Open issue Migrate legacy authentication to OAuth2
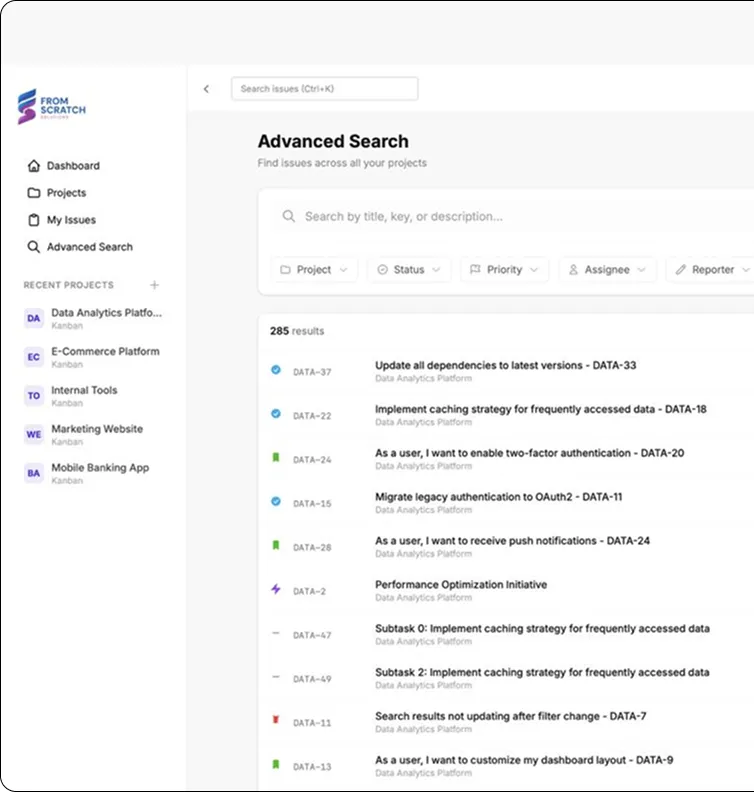The image size is (754, 792). pos(498,497)
